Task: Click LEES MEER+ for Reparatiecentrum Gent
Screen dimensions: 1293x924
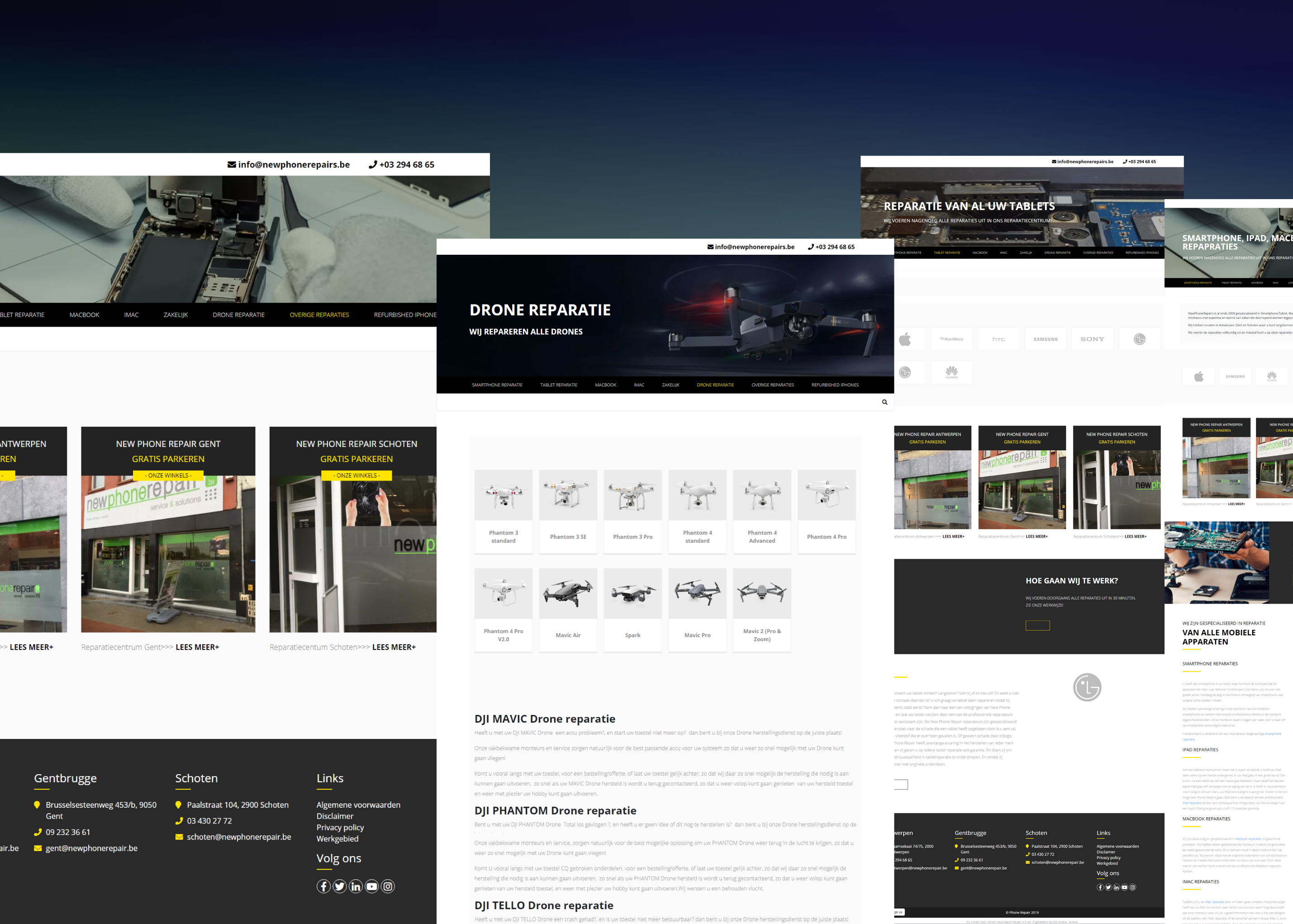Action: [x=197, y=647]
